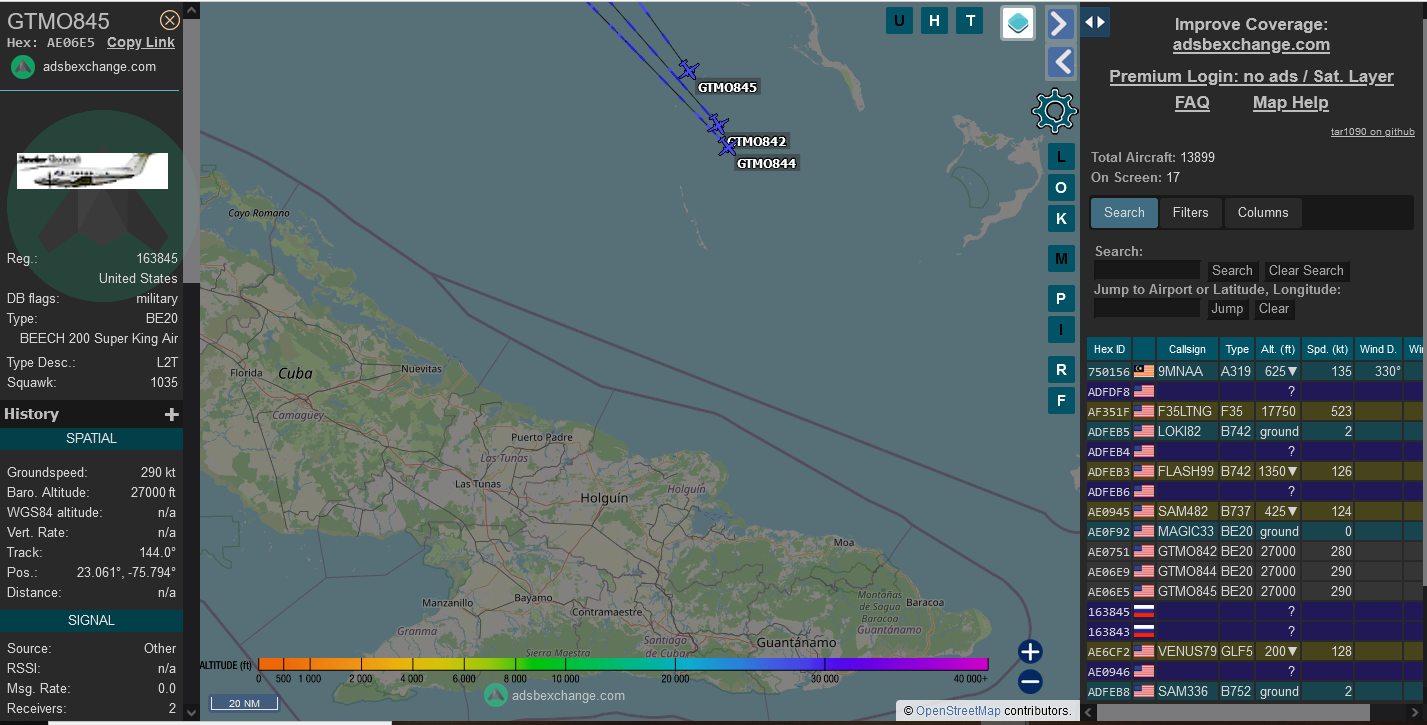Viewport: 1427px width, 725px height.
Task: Click the Copy Link link
Action: (141, 42)
